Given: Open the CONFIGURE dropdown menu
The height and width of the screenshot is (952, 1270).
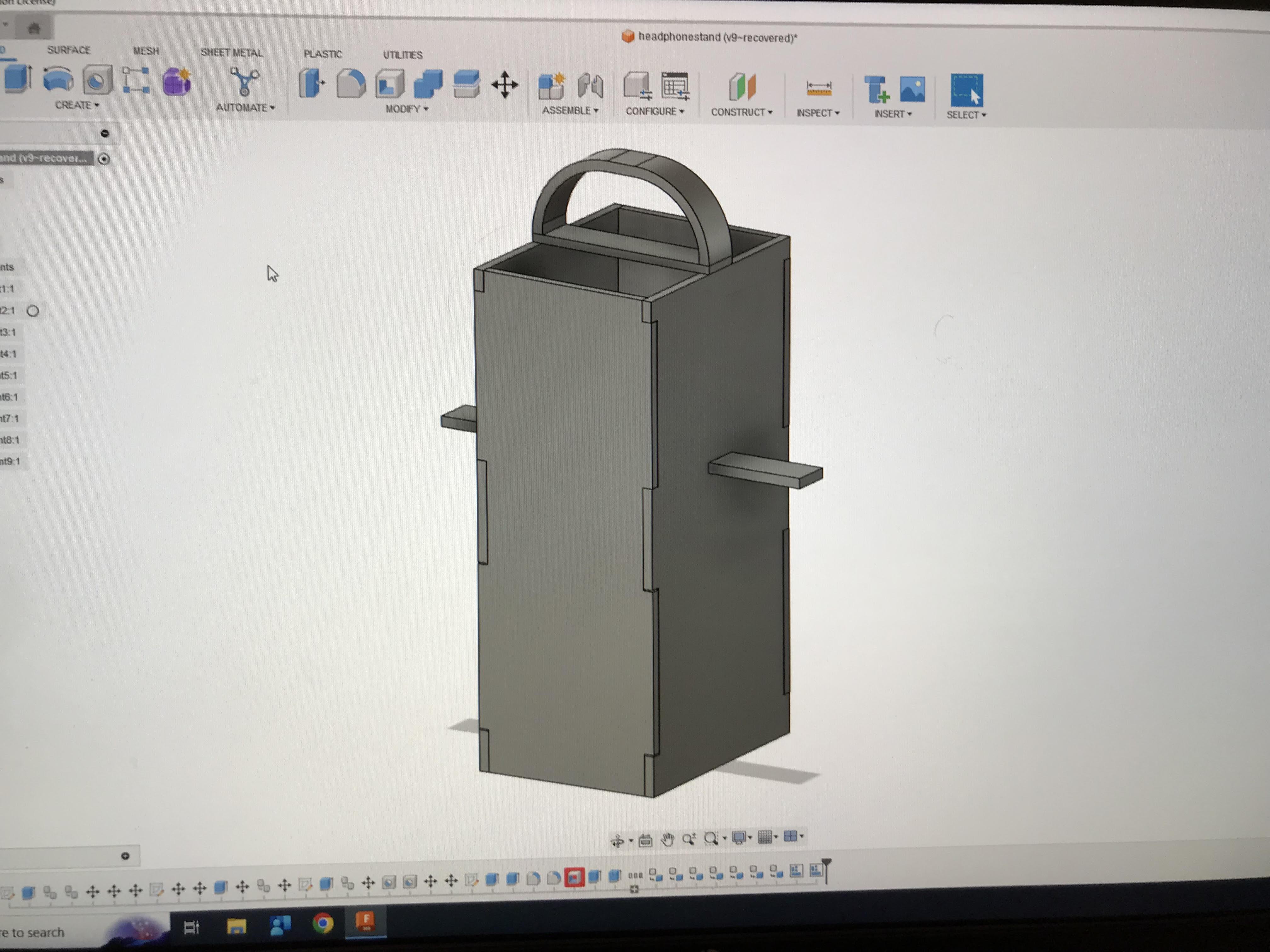Looking at the screenshot, I should coord(655,111).
